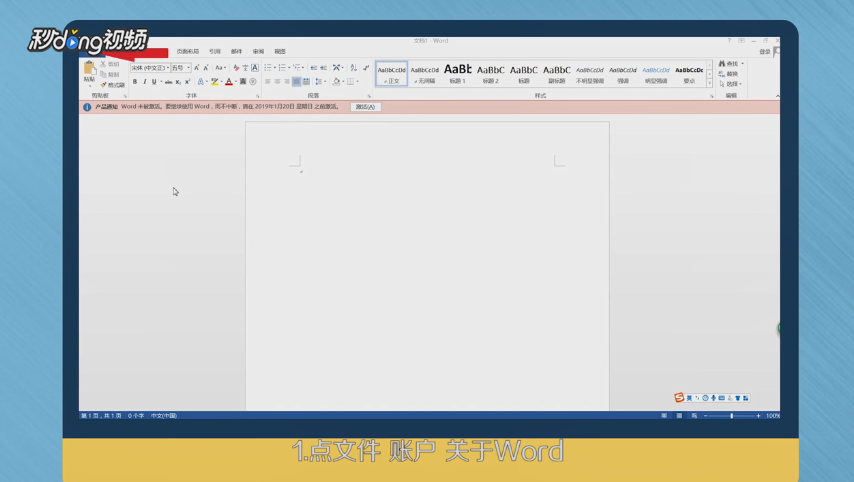Click the info icon in the notification bar
The image size is (854, 482).
pyautogui.click(x=87, y=107)
